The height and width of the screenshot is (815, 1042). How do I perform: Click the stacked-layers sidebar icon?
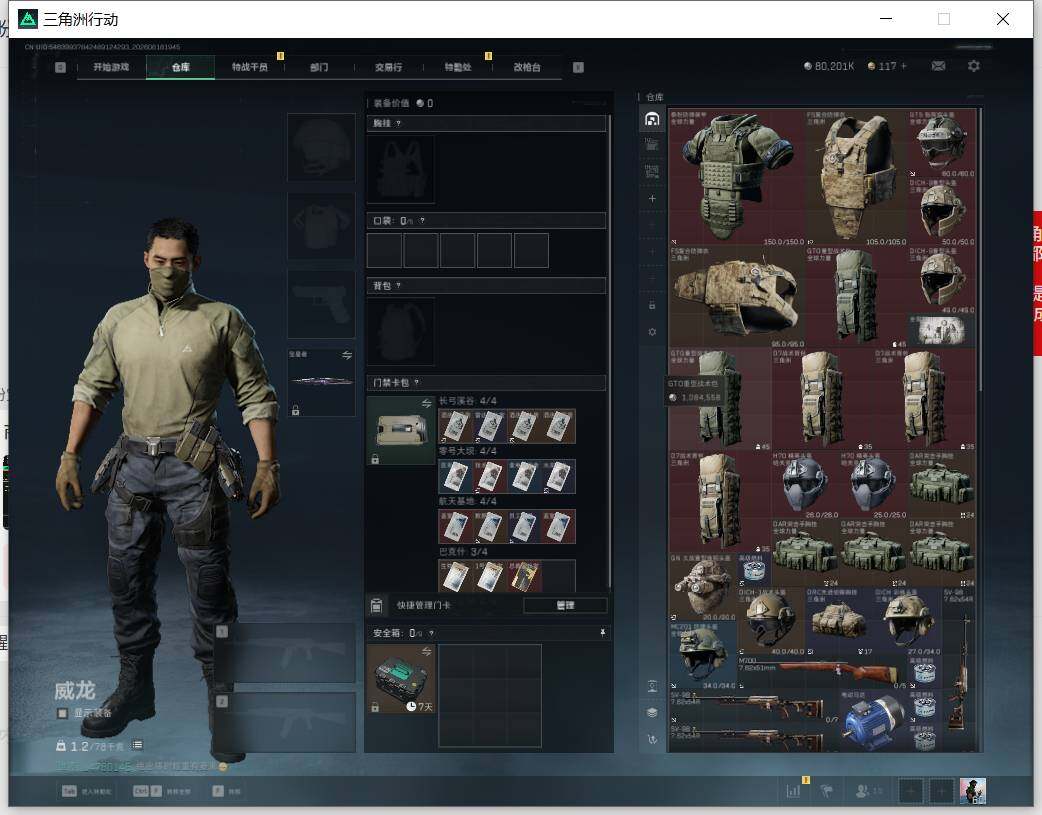[x=652, y=713]
